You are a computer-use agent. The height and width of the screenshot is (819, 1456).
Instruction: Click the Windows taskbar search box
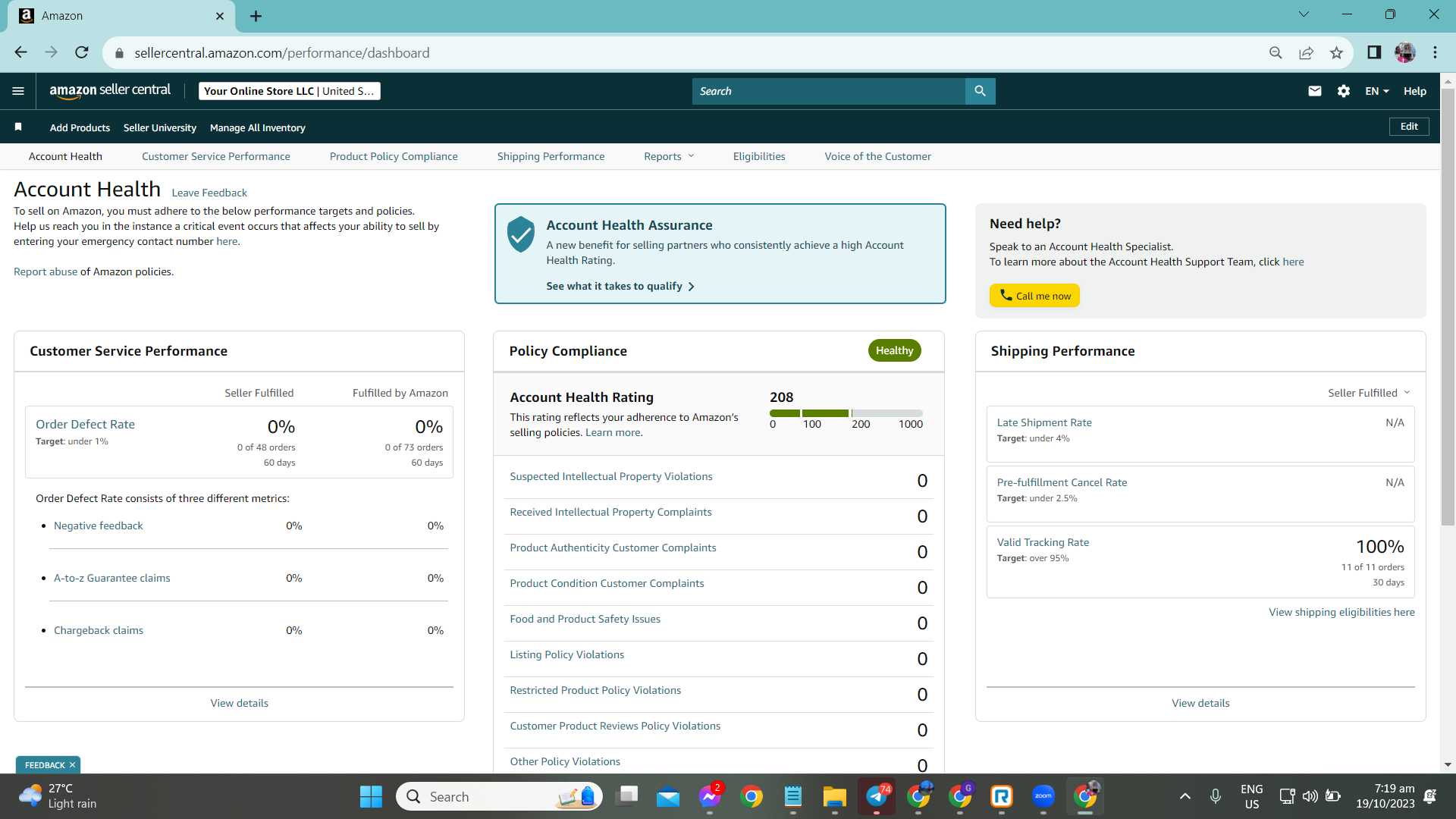pos(499,796)
